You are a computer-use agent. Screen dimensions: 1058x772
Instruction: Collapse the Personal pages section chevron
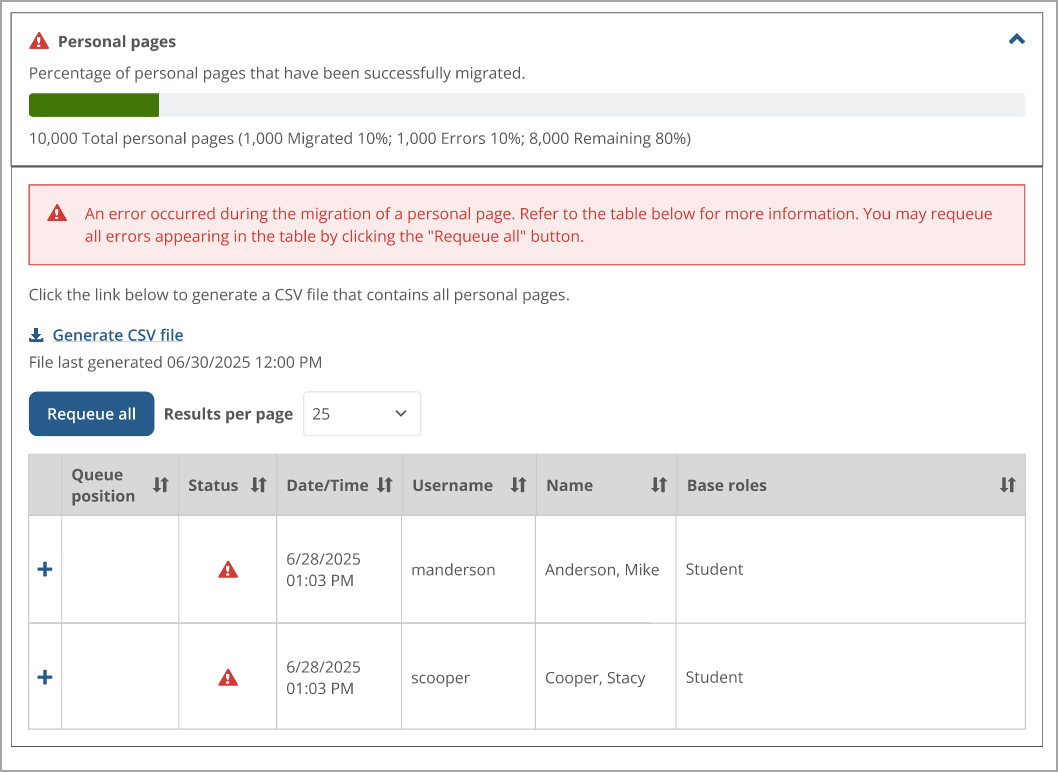pyautogui.click(x=1016, y=40)
